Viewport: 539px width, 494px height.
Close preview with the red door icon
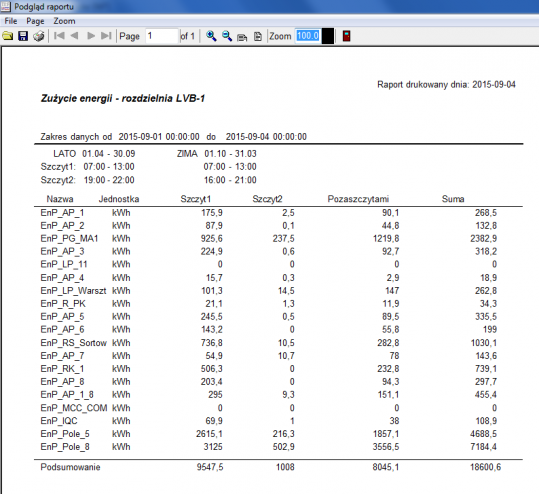[x=346, y=36]
